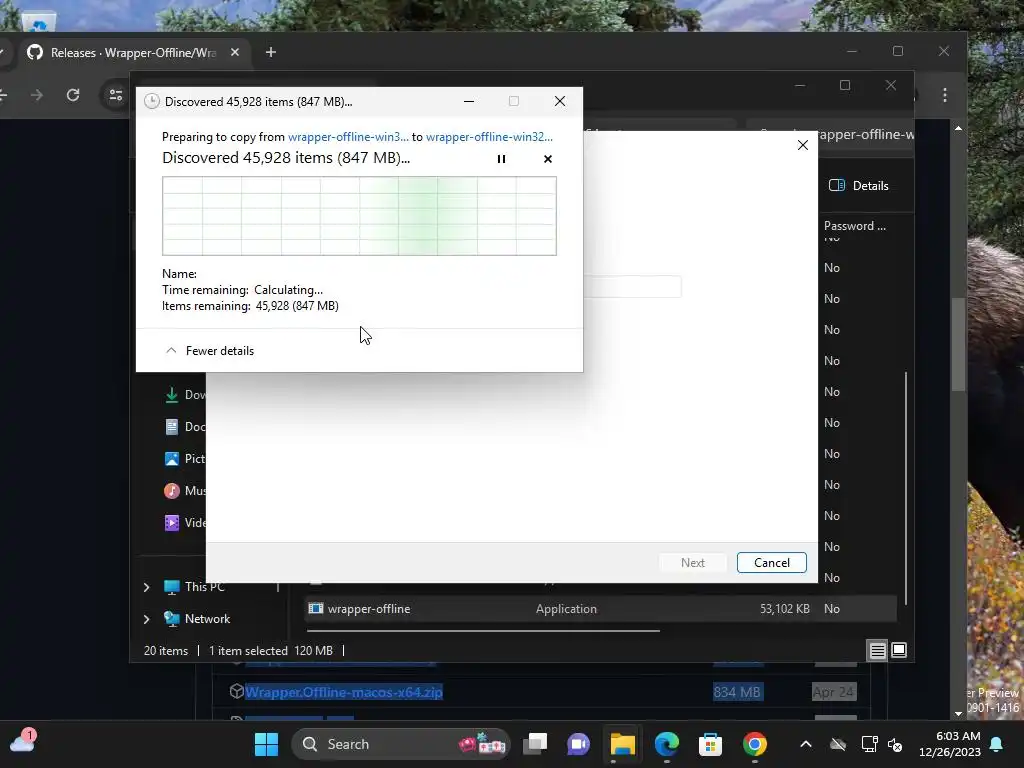1024x768 pixels.
Task: Open the notification bell
Action: [x=997, y=744]
